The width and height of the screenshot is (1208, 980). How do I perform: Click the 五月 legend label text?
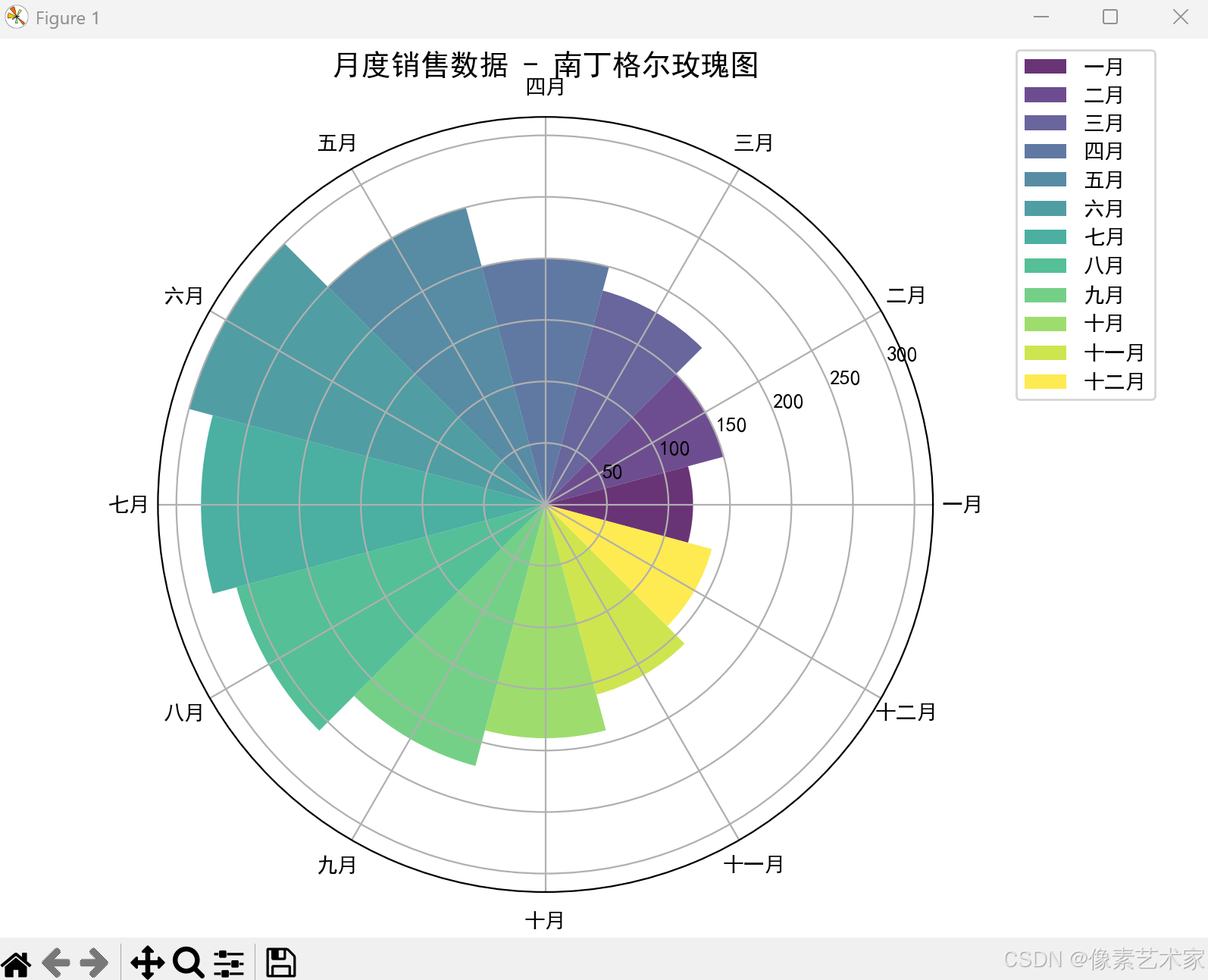(x=1103, y=180)
